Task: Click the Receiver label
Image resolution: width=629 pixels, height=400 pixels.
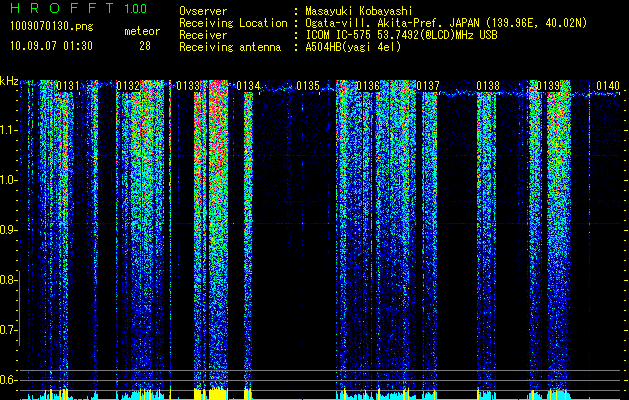Action: point(203,35)
